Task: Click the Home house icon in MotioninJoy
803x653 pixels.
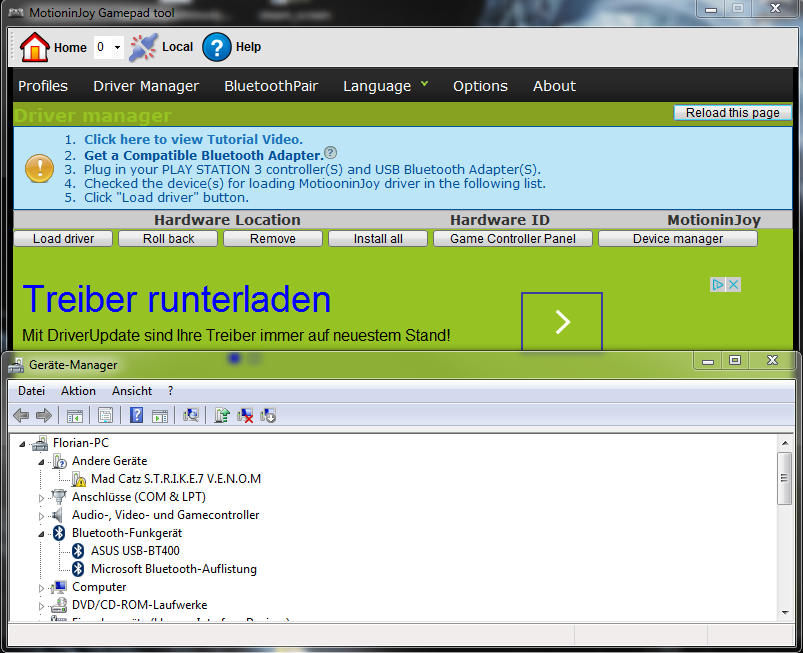Action: point(34,47)
